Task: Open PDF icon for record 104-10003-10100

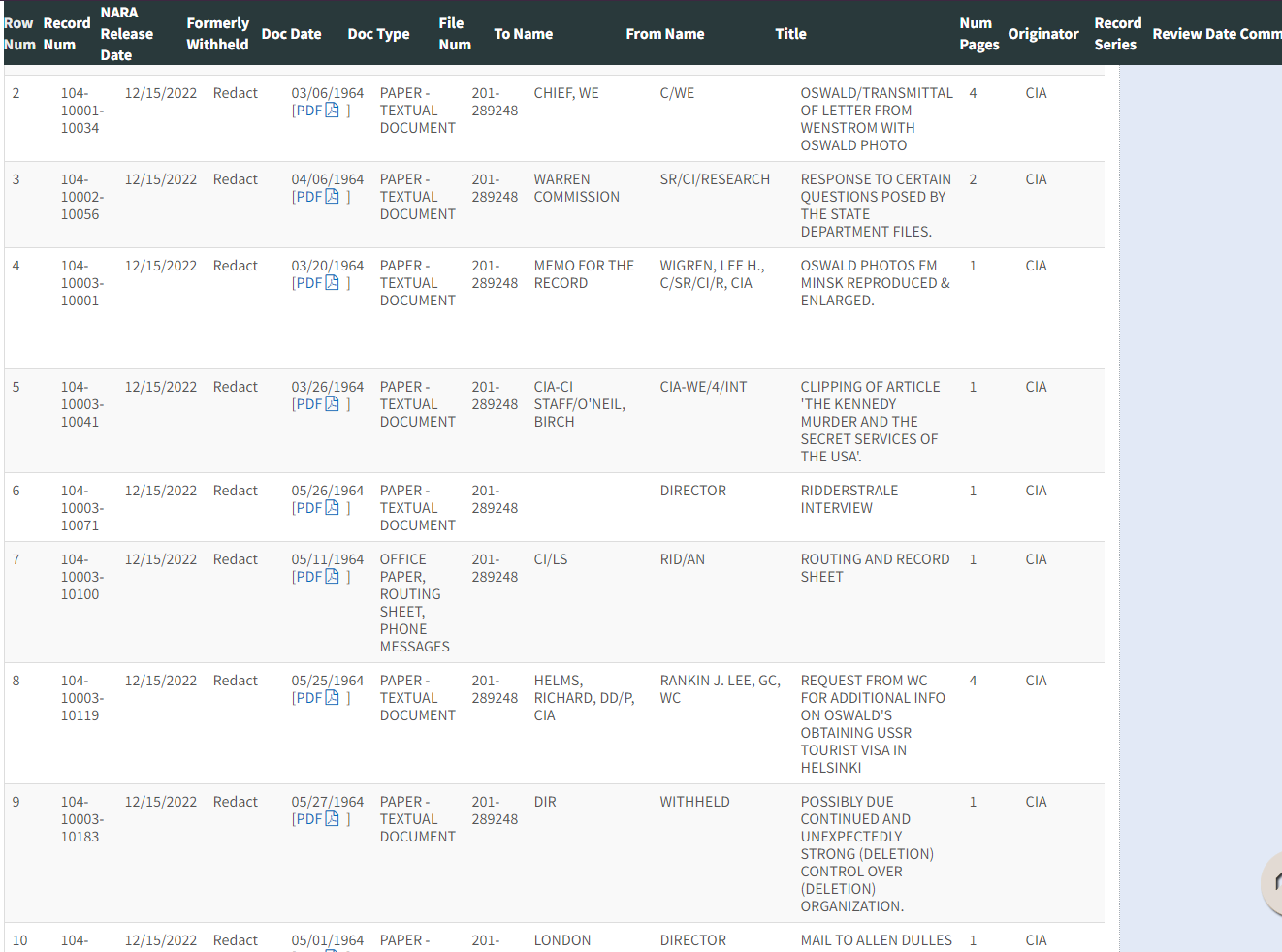Action: click(332, 577)
